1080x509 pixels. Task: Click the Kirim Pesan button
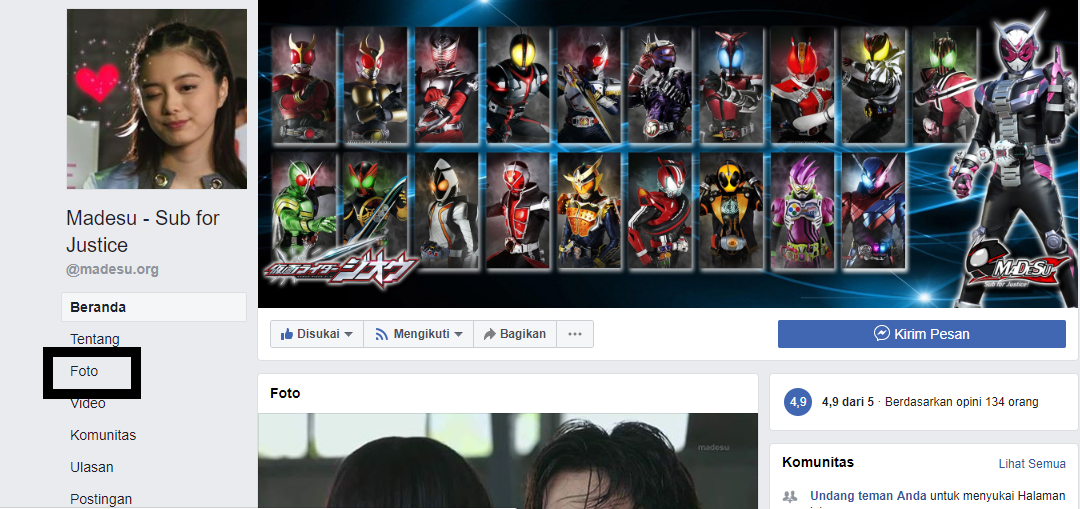click(x=922, y=334)
